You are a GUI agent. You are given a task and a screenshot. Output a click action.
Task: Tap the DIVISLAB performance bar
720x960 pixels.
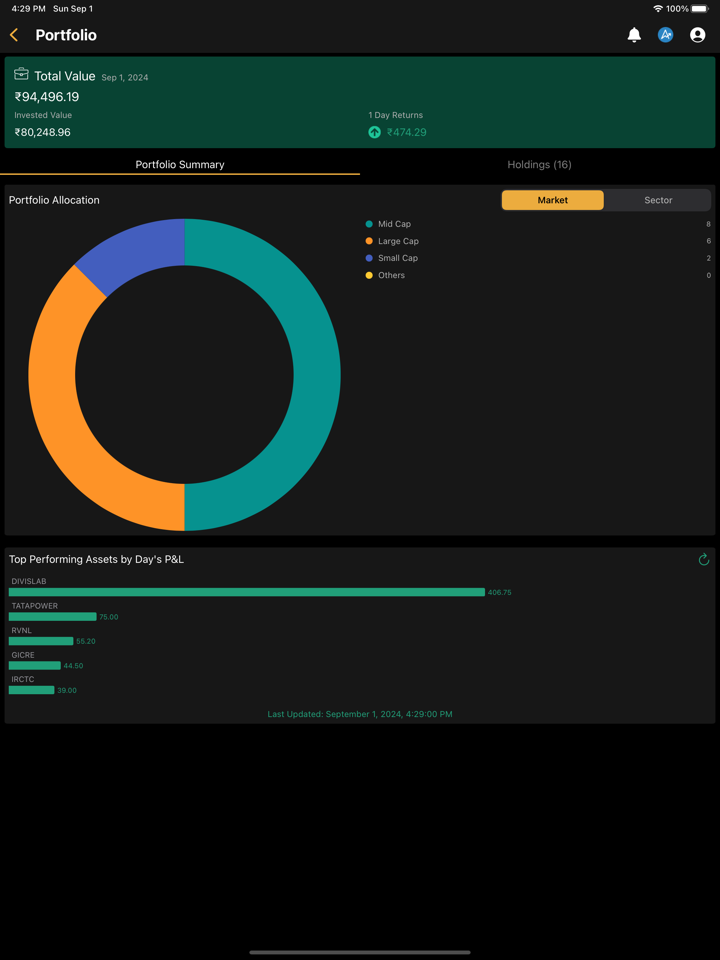pos(246,592)
